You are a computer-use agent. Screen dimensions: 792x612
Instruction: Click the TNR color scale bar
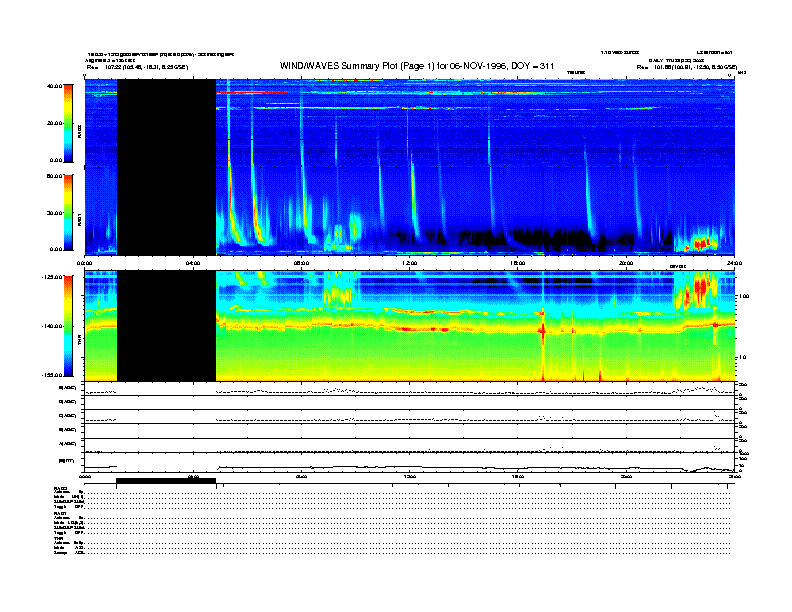click(x=68, y=326)
